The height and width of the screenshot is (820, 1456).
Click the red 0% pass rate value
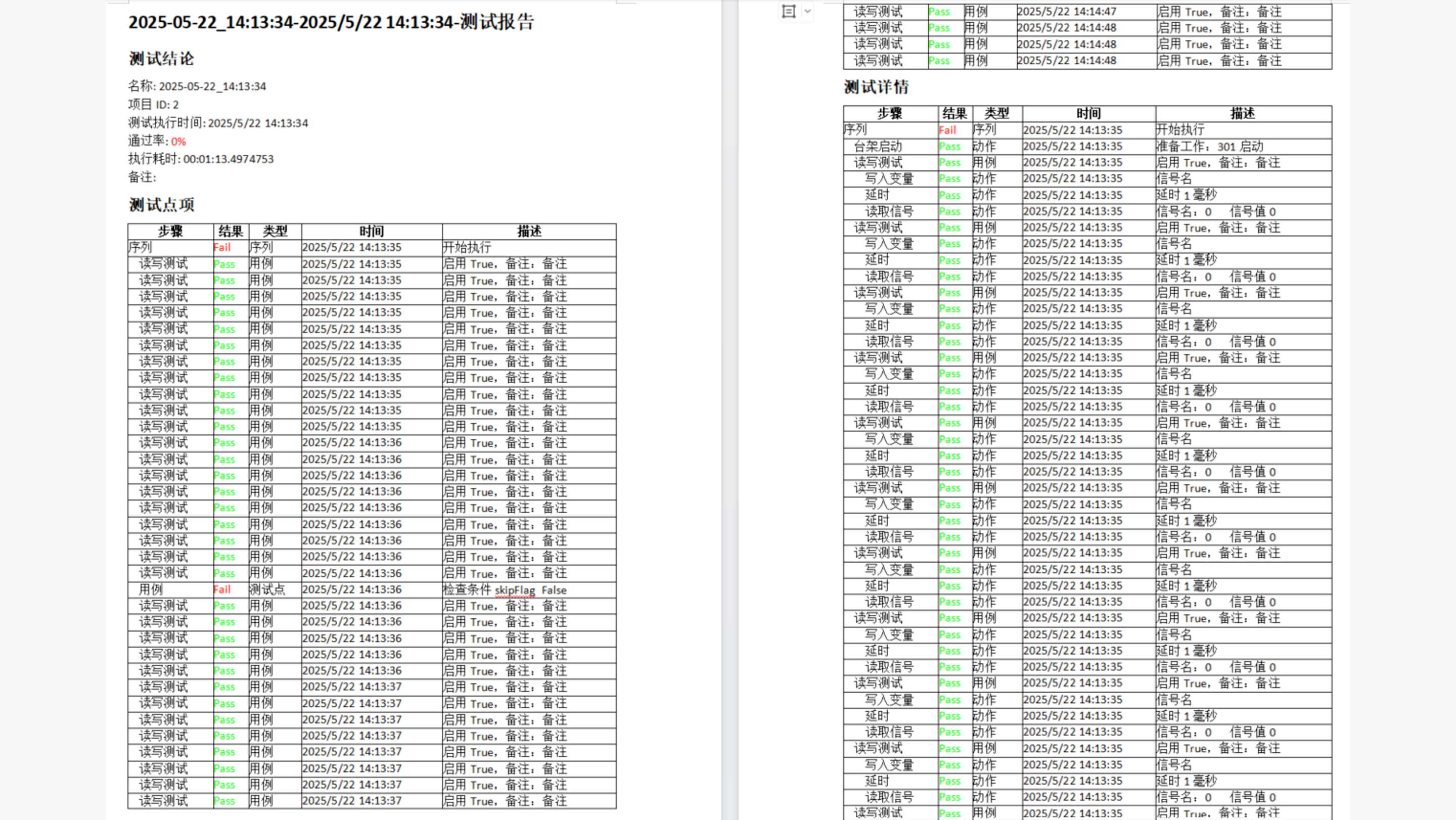(x=178, y=141)
